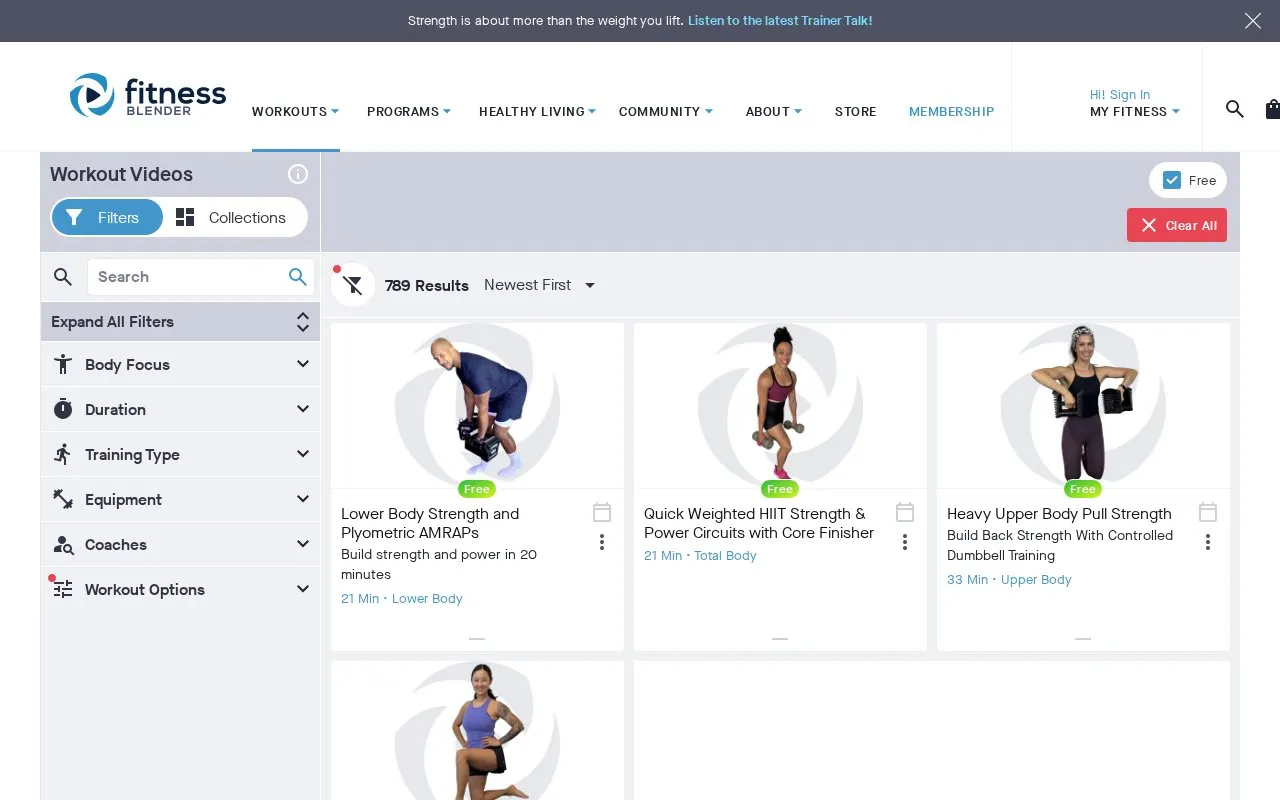Image resolution: width=1280 pixels, height=800 pixels.
Task: Follow the Listen to the latest Trainer Talk link
Action: pos(780,21)
